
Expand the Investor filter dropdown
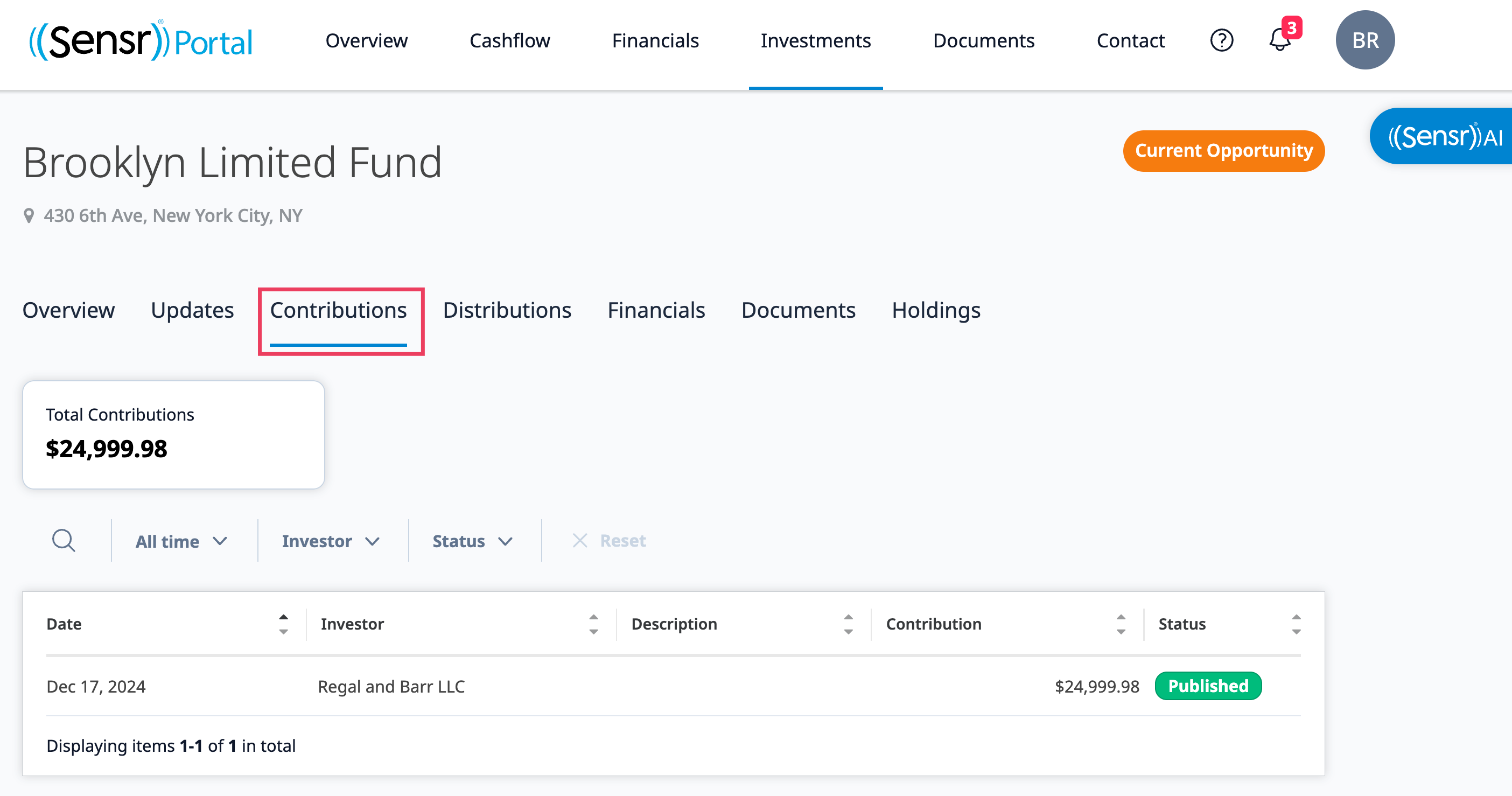331,541
